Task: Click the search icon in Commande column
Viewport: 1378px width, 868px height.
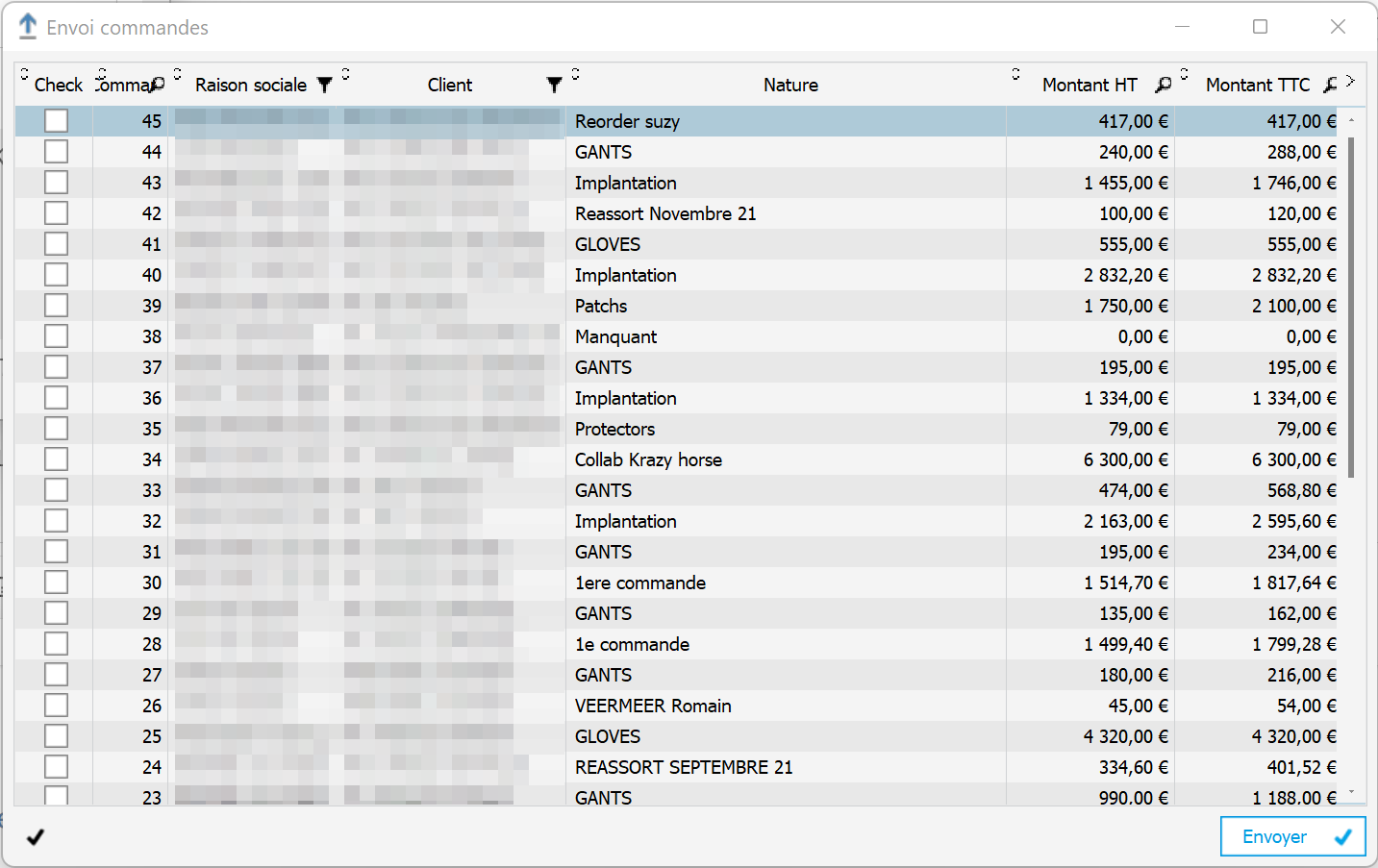Action: 158,86
